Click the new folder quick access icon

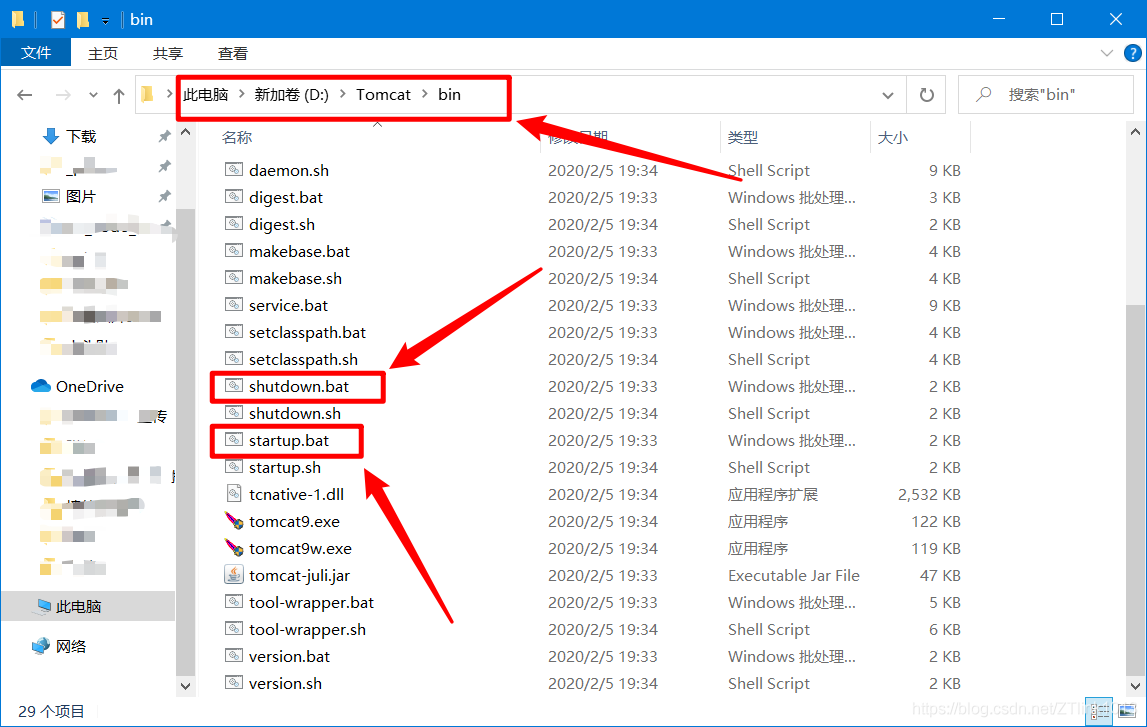(83, 20)
